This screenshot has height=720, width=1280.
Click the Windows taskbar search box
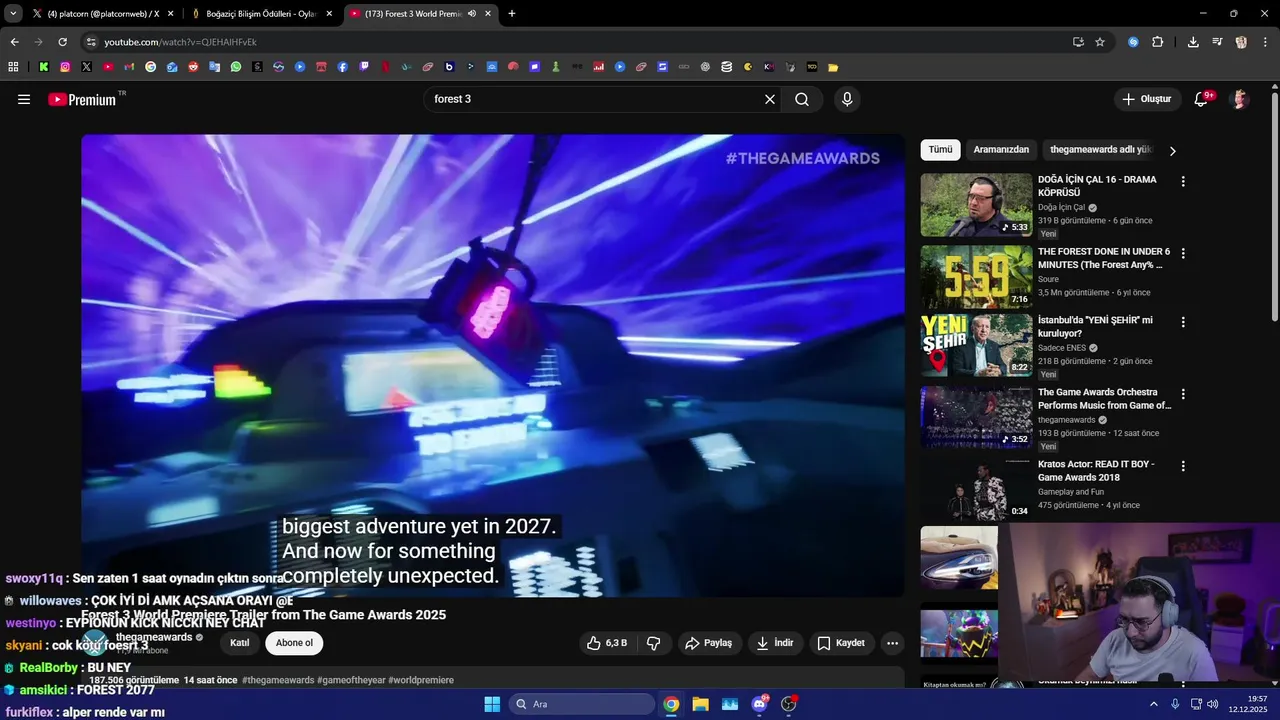pos(581,704)
